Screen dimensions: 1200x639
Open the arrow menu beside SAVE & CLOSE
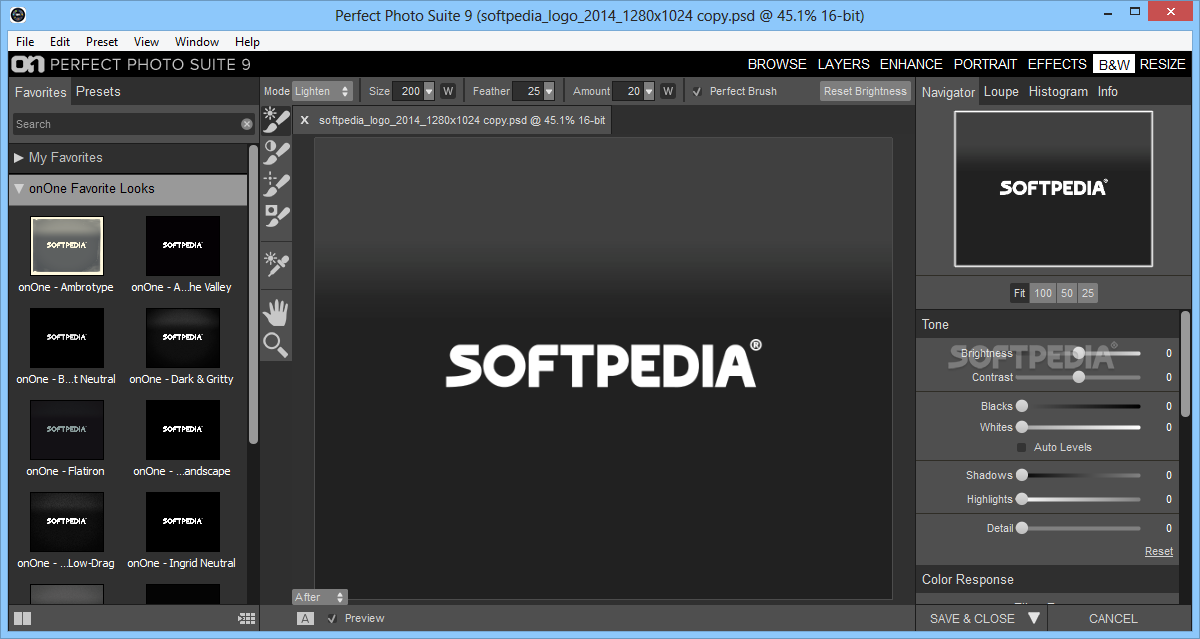tap(1034, 618)
